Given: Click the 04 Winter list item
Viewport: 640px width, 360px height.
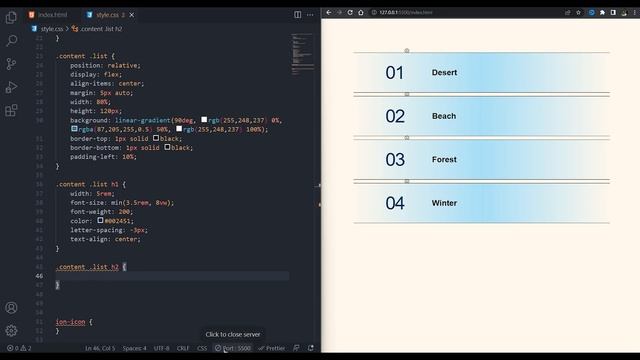Looking at the screenshot, I should pyautogui.click(x=482, y=203).
